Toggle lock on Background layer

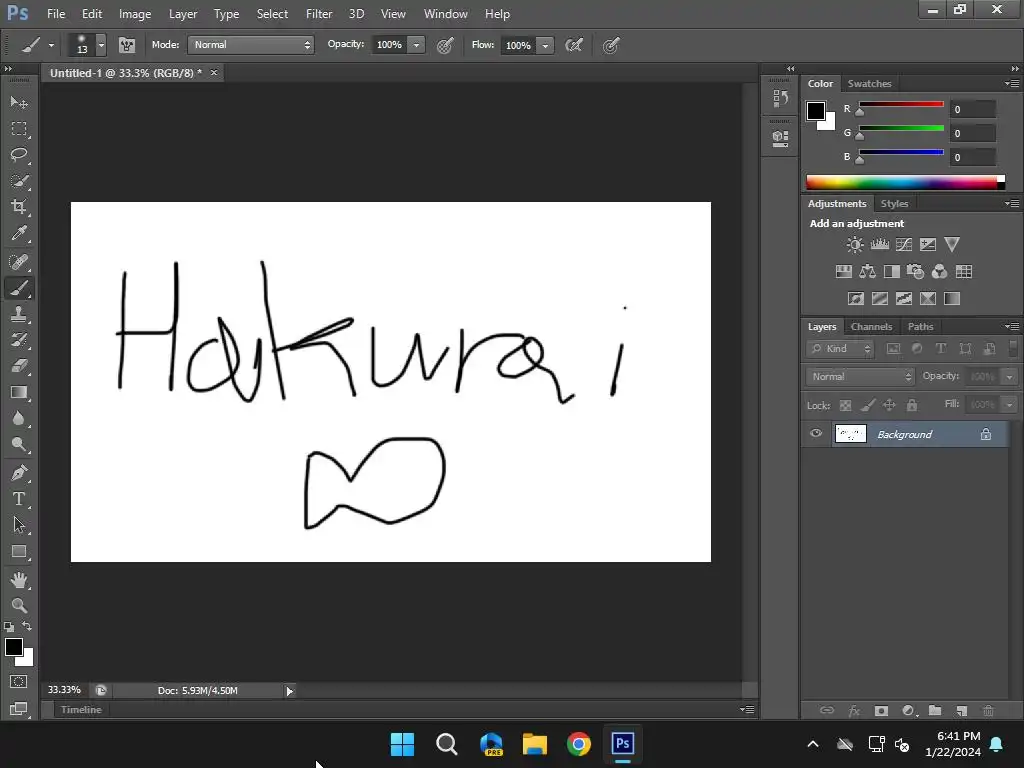click(x=985, y=434)
